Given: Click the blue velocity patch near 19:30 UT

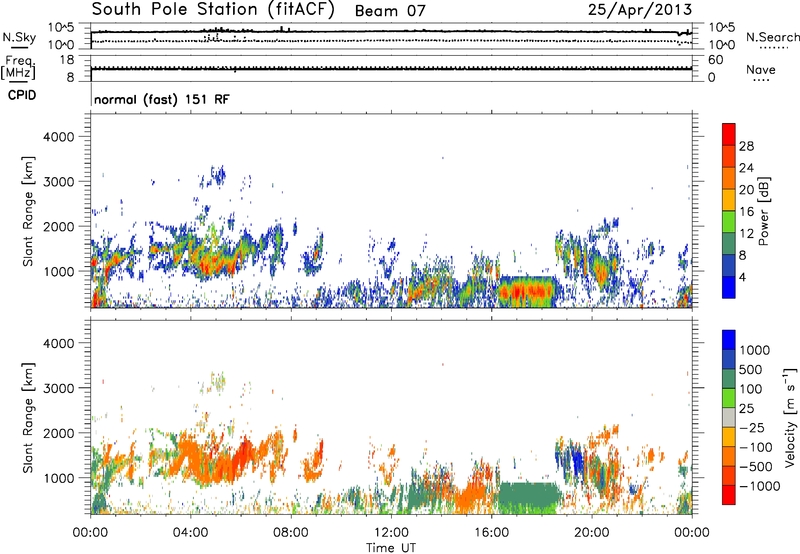Looking at the screenshot, I should click(x=578, y=461).
